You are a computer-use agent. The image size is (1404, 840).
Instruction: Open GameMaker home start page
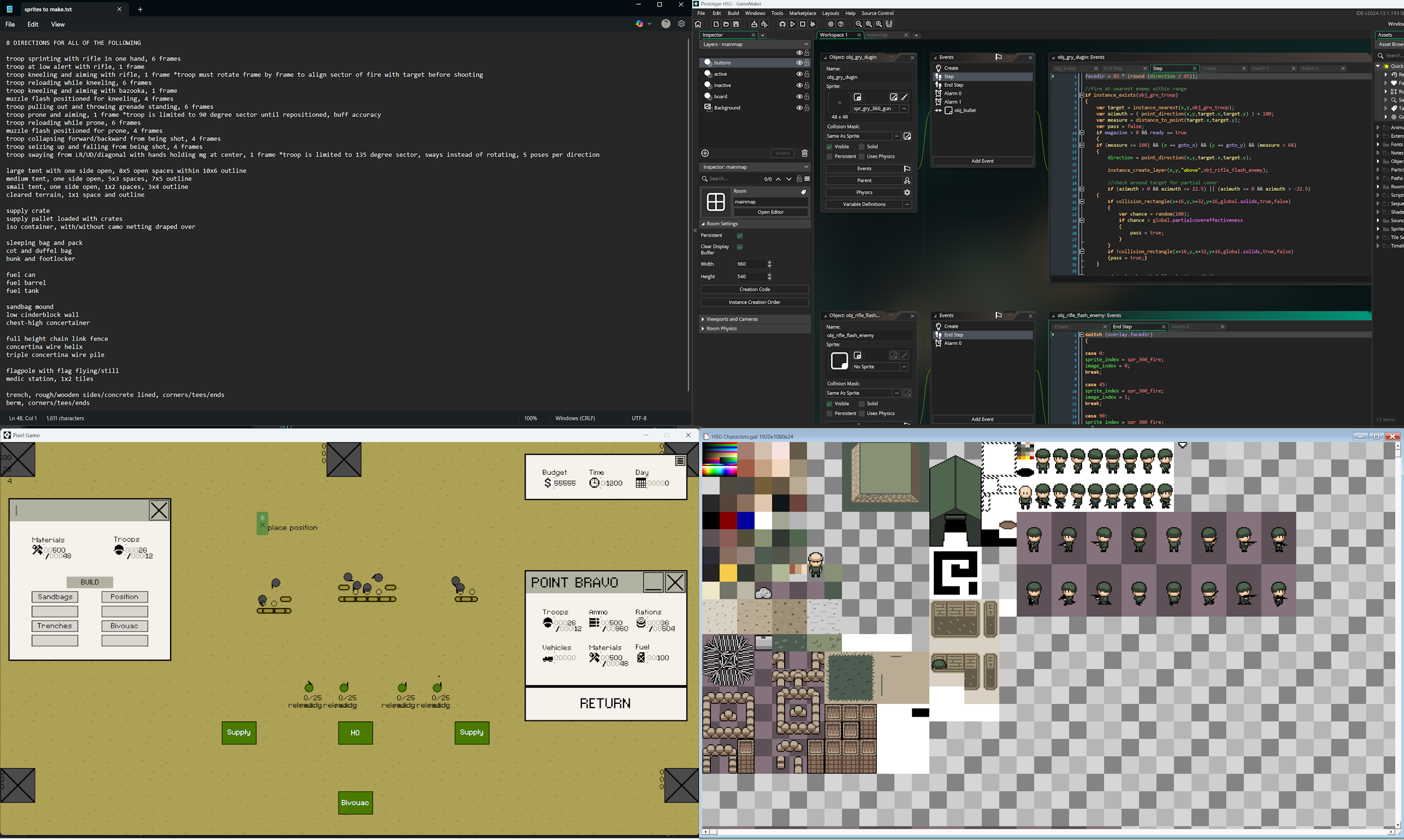click(x=698, y=24)
